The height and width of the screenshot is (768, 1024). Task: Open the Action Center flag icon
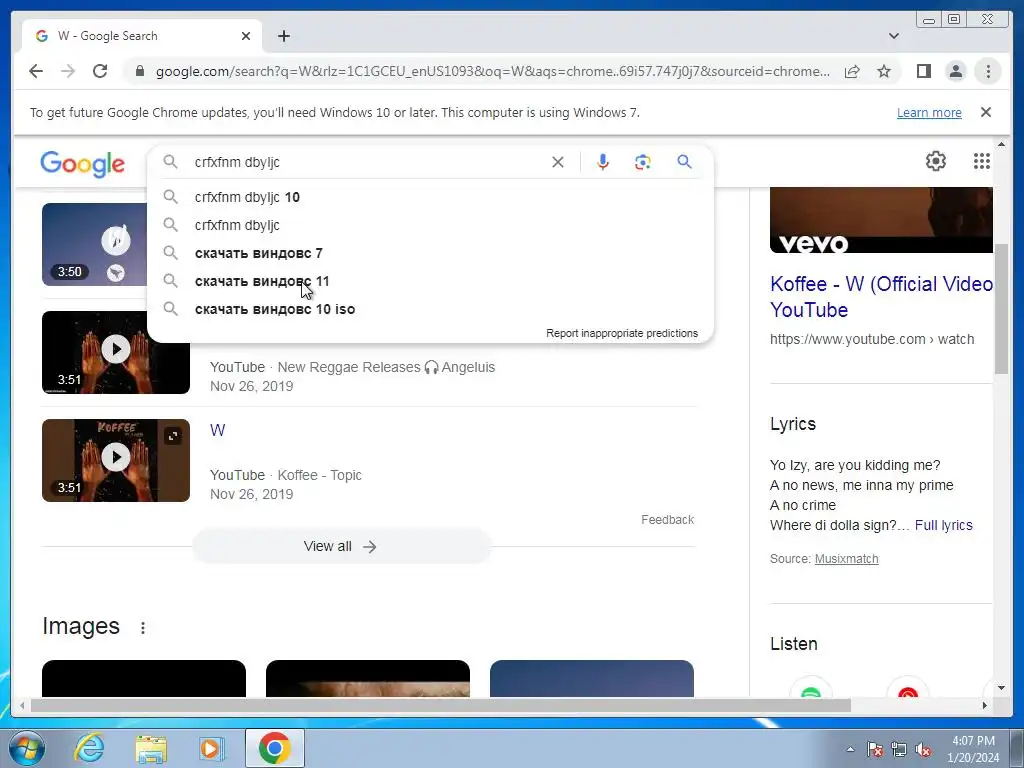(x=875, y=749)
